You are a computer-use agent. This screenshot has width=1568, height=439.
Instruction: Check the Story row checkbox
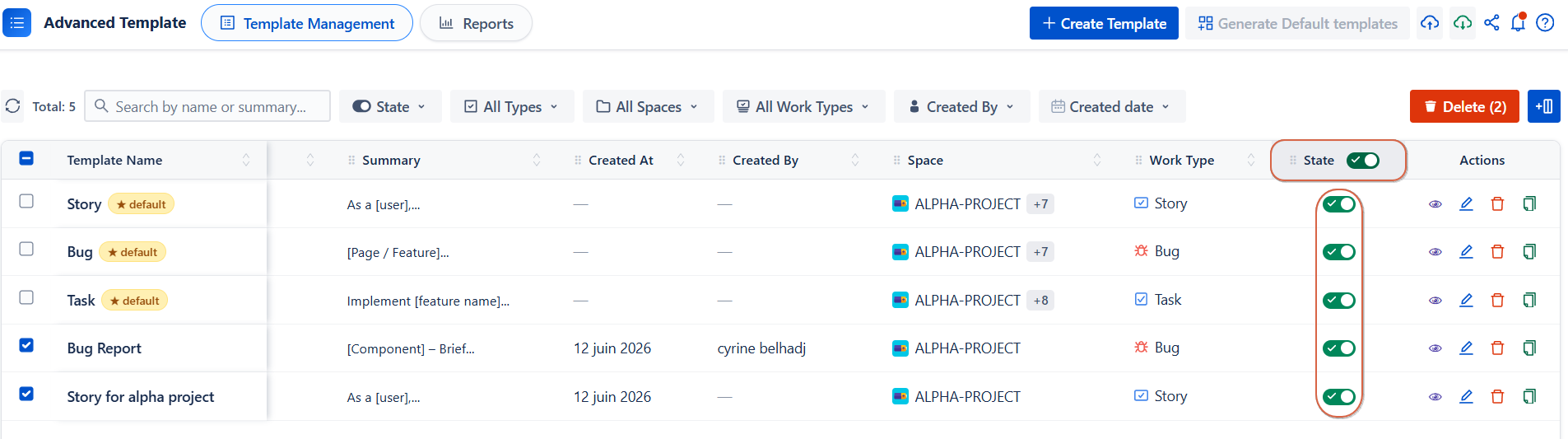click(x=26, y=201)
